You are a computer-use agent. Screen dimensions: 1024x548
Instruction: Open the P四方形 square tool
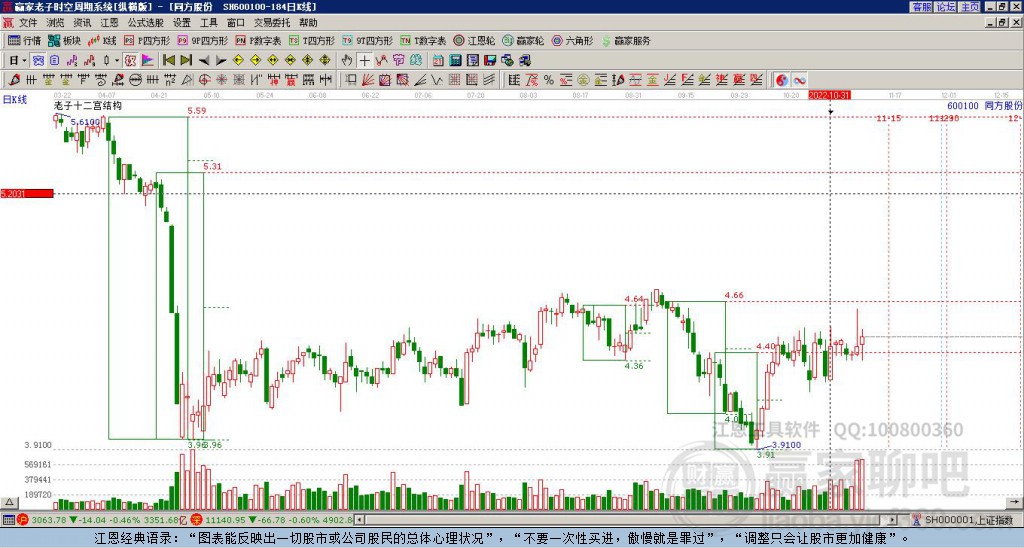coord(147,40)
